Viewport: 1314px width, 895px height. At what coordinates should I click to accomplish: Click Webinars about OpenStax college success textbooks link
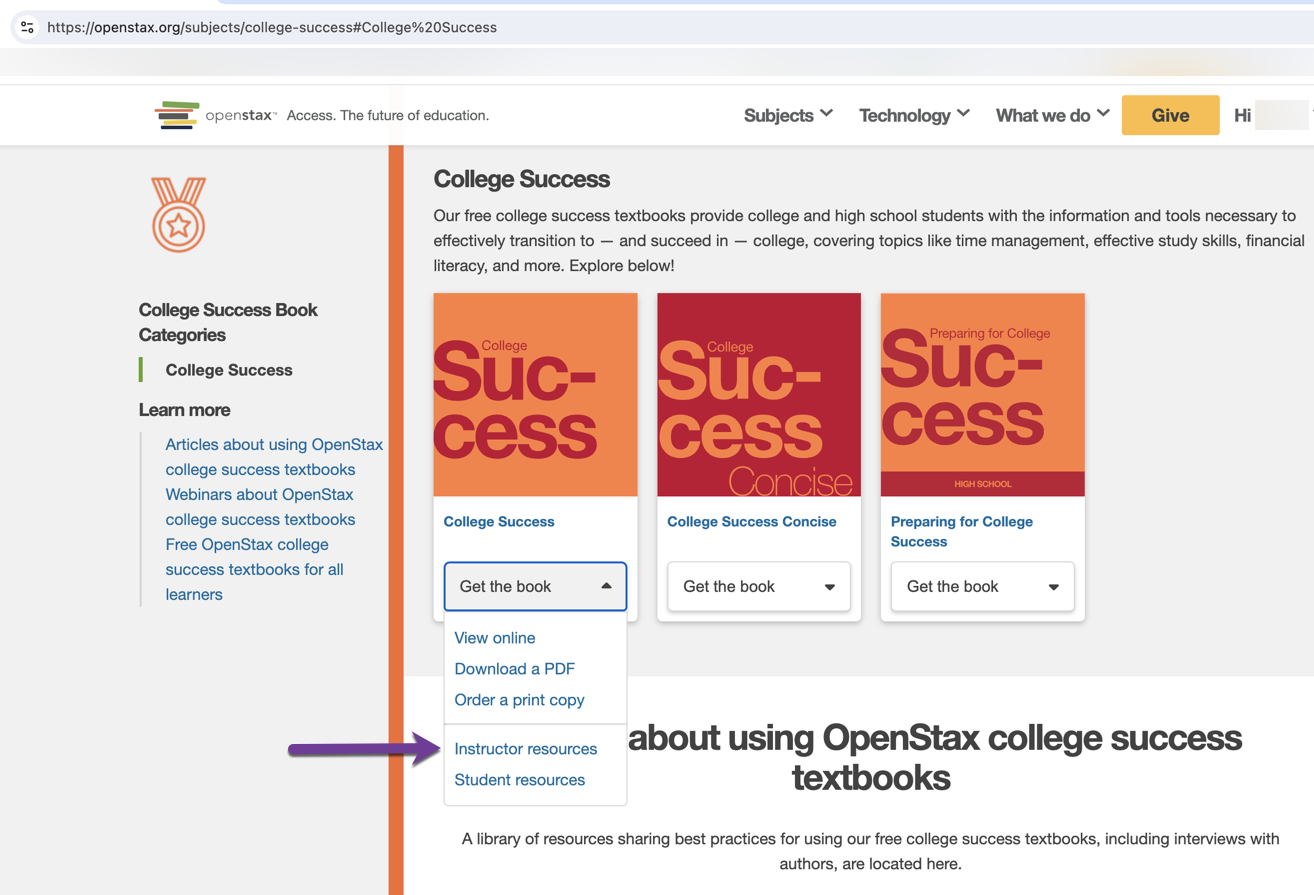pyautogui.click(x=260, y=506)
